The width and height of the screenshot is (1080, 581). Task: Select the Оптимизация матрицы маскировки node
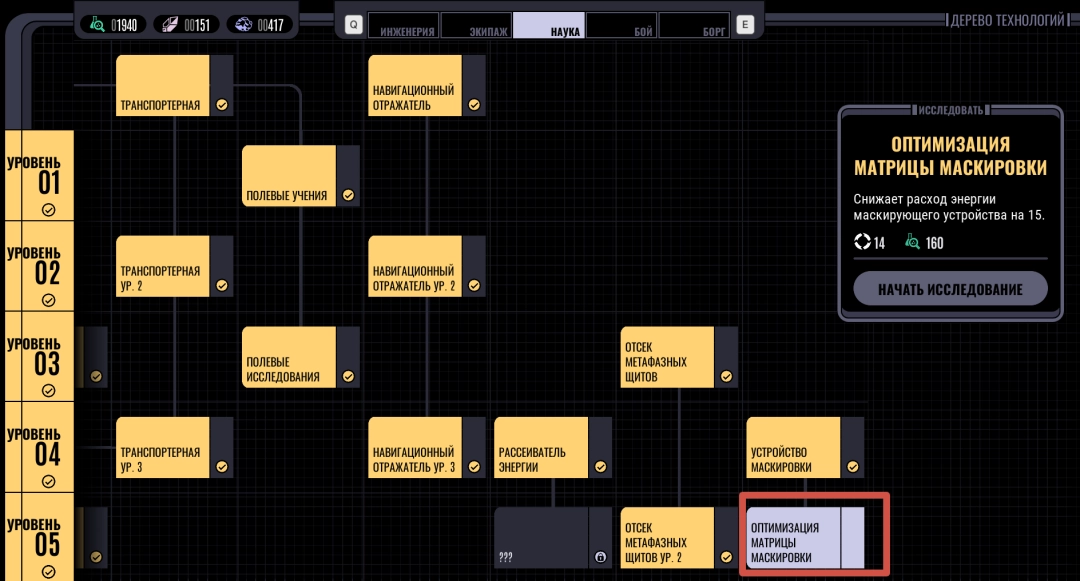click(794, 538)
